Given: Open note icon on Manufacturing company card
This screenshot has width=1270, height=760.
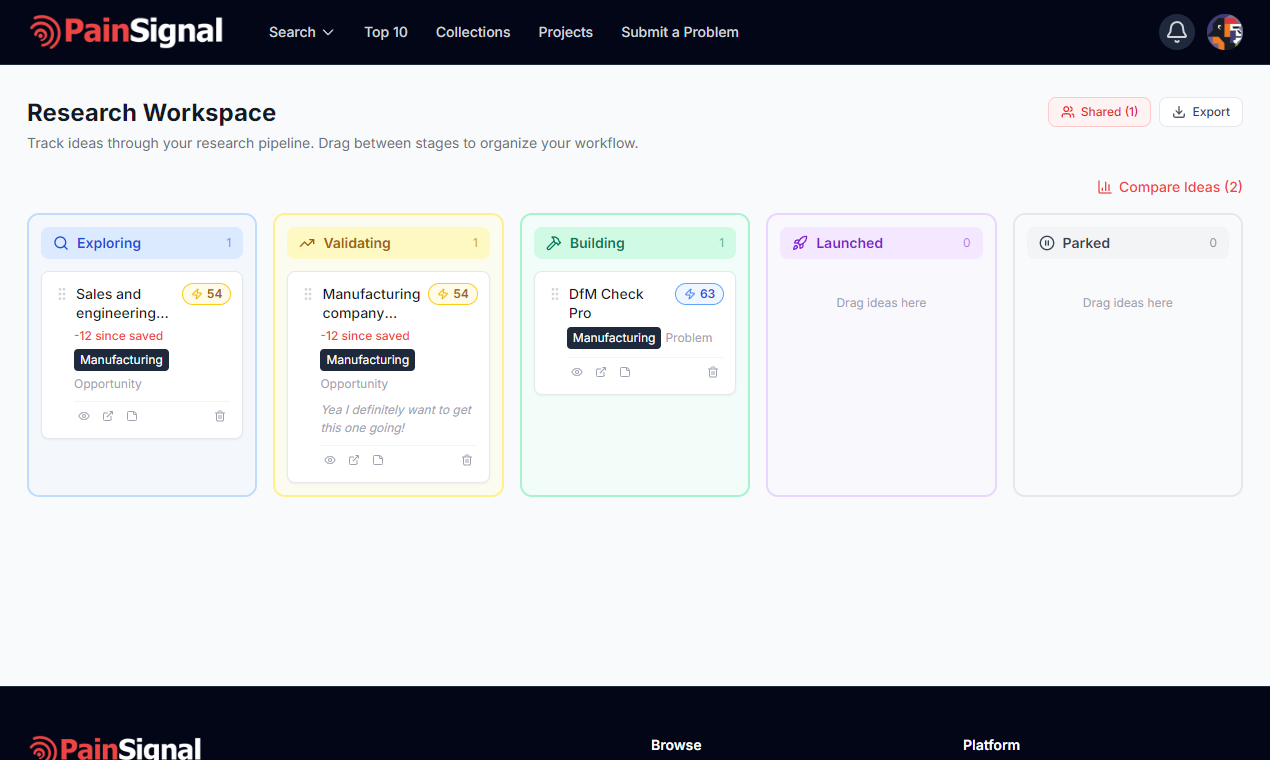Looking at the screenshot, I should tap(378, 460).
